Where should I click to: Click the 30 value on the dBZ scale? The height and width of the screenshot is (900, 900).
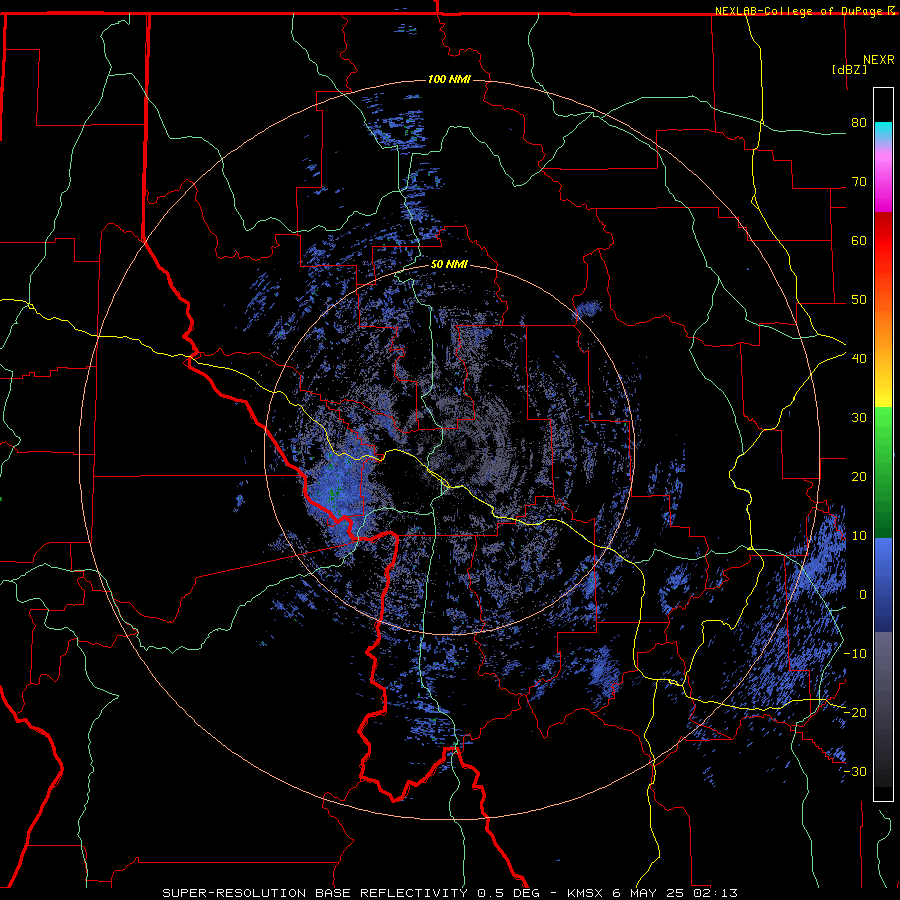859,418
